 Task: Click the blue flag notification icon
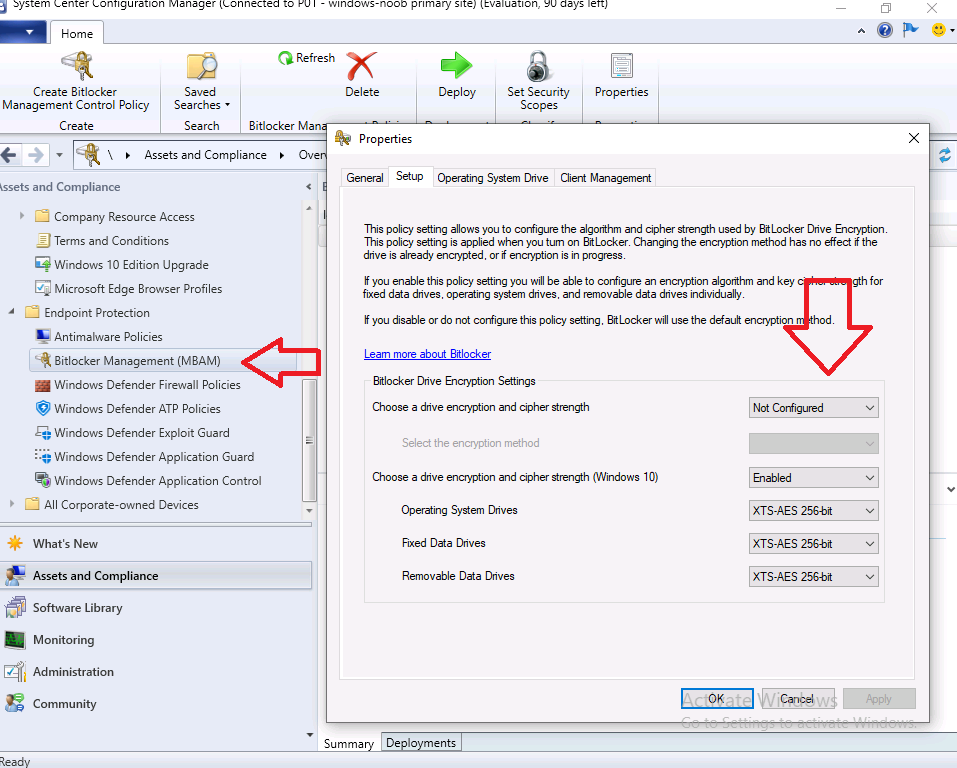tap(911, 30)
